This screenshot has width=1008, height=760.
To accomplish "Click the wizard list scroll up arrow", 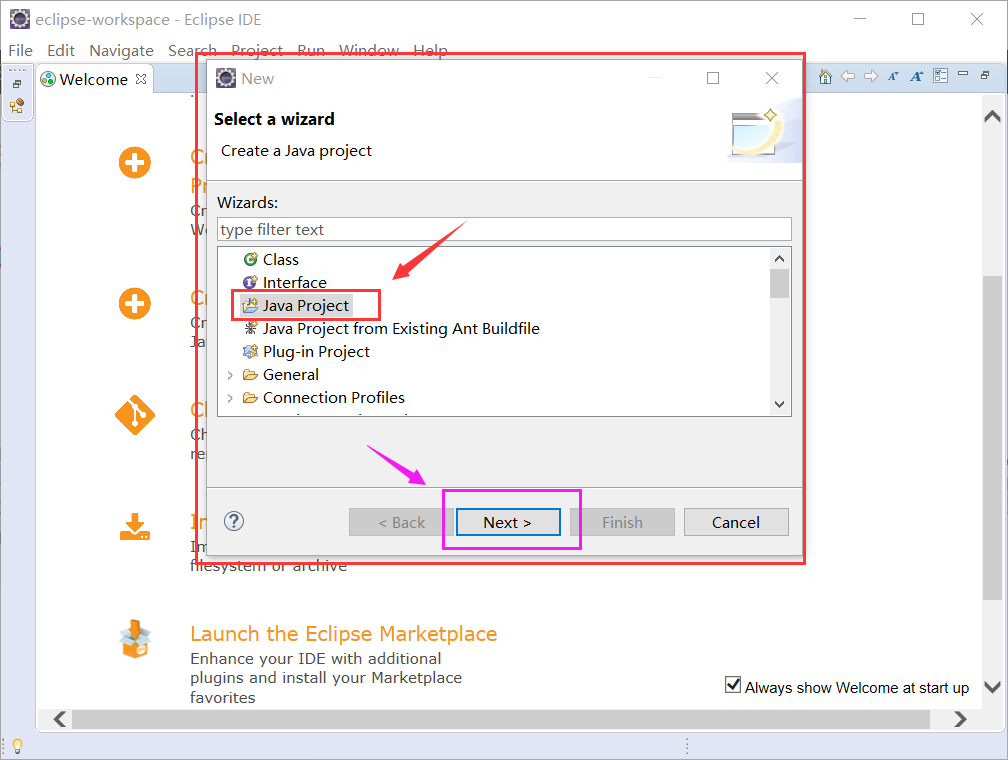I will click(779, 258).
